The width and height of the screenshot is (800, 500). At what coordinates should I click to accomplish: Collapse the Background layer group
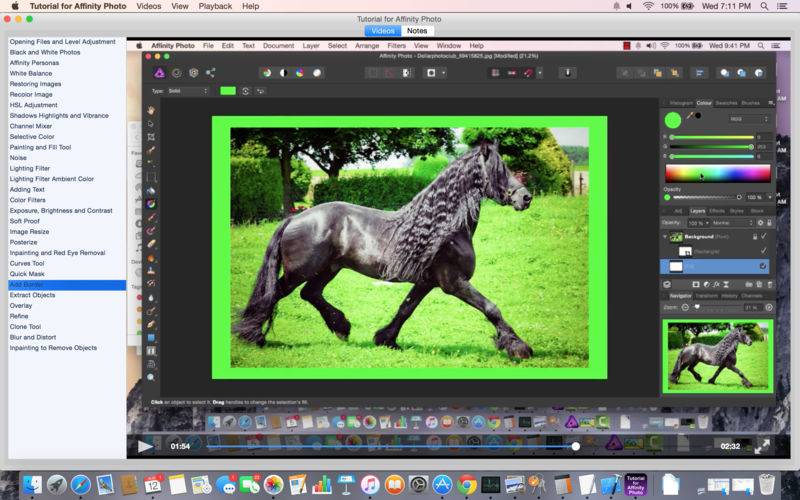666,236
